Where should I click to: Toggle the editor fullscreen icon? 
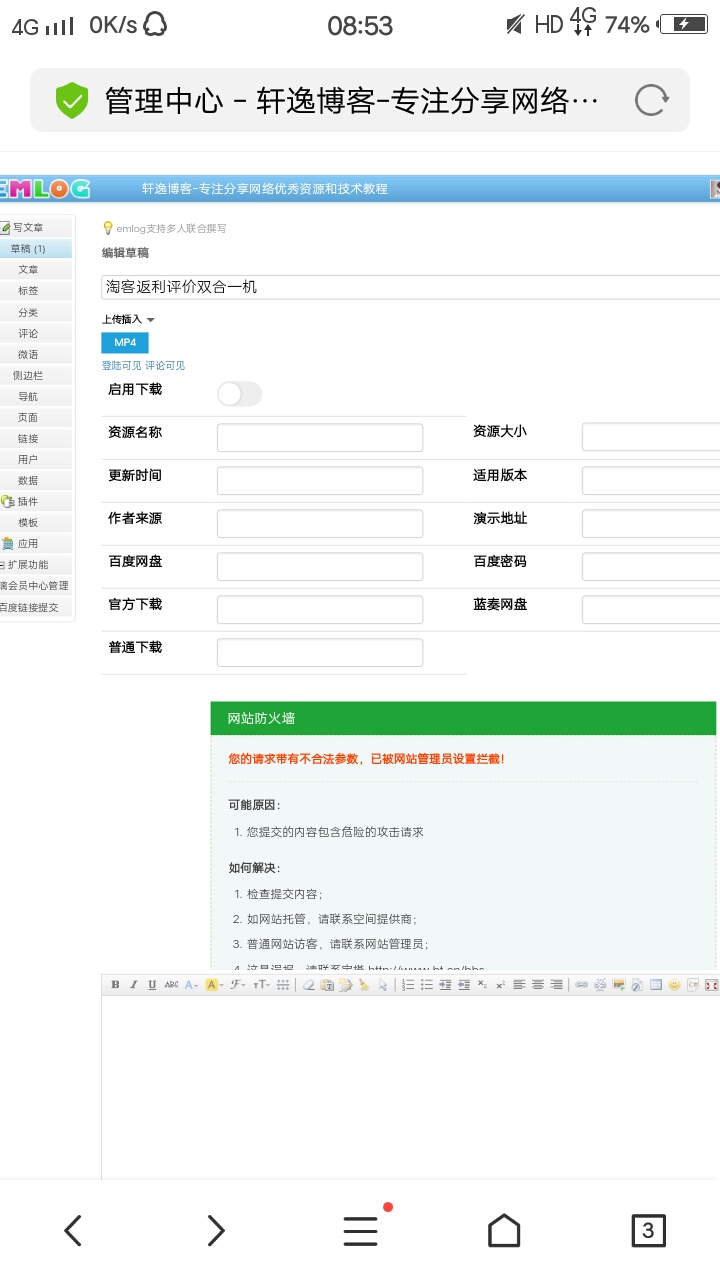pyautogui.click(x=711, y=985)
